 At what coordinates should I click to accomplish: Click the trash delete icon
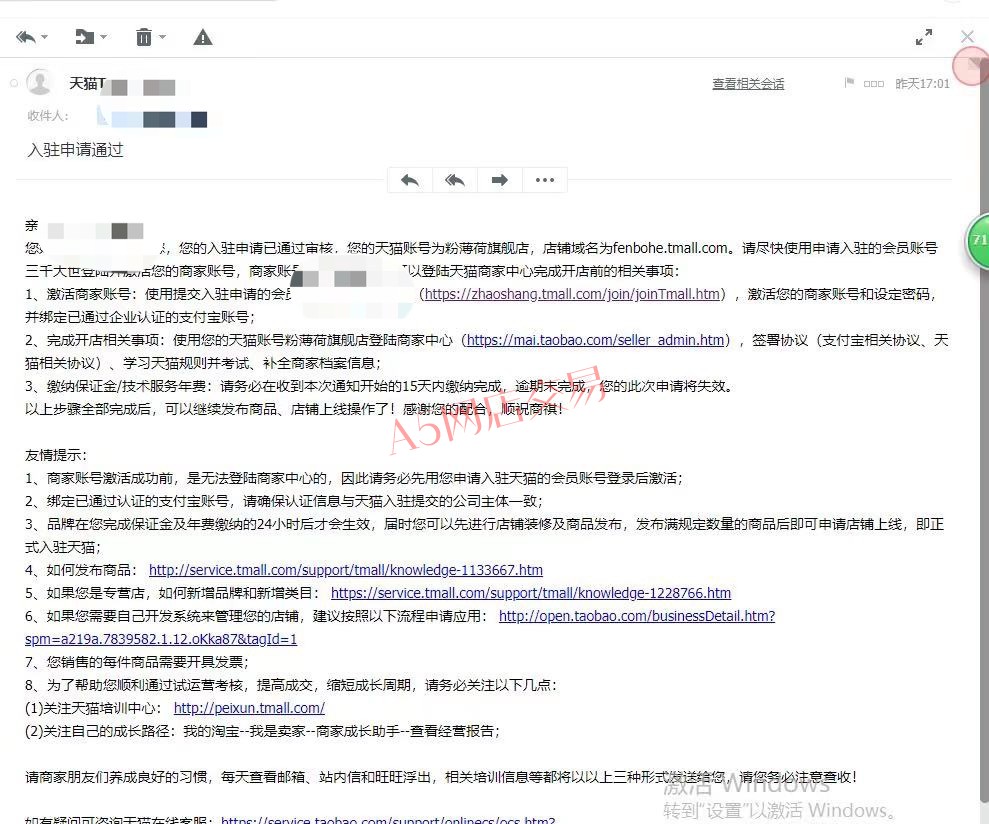click(x=144, y=37)
